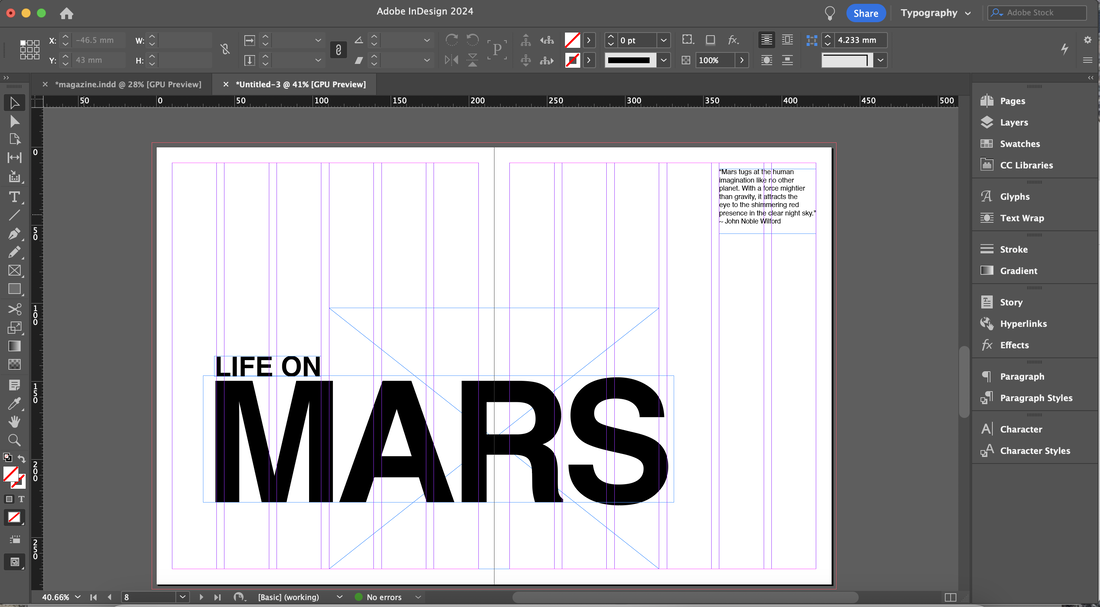1100x607 pixels.
Task: Pick the Content Collector tool
Action: tap(14, 177)
